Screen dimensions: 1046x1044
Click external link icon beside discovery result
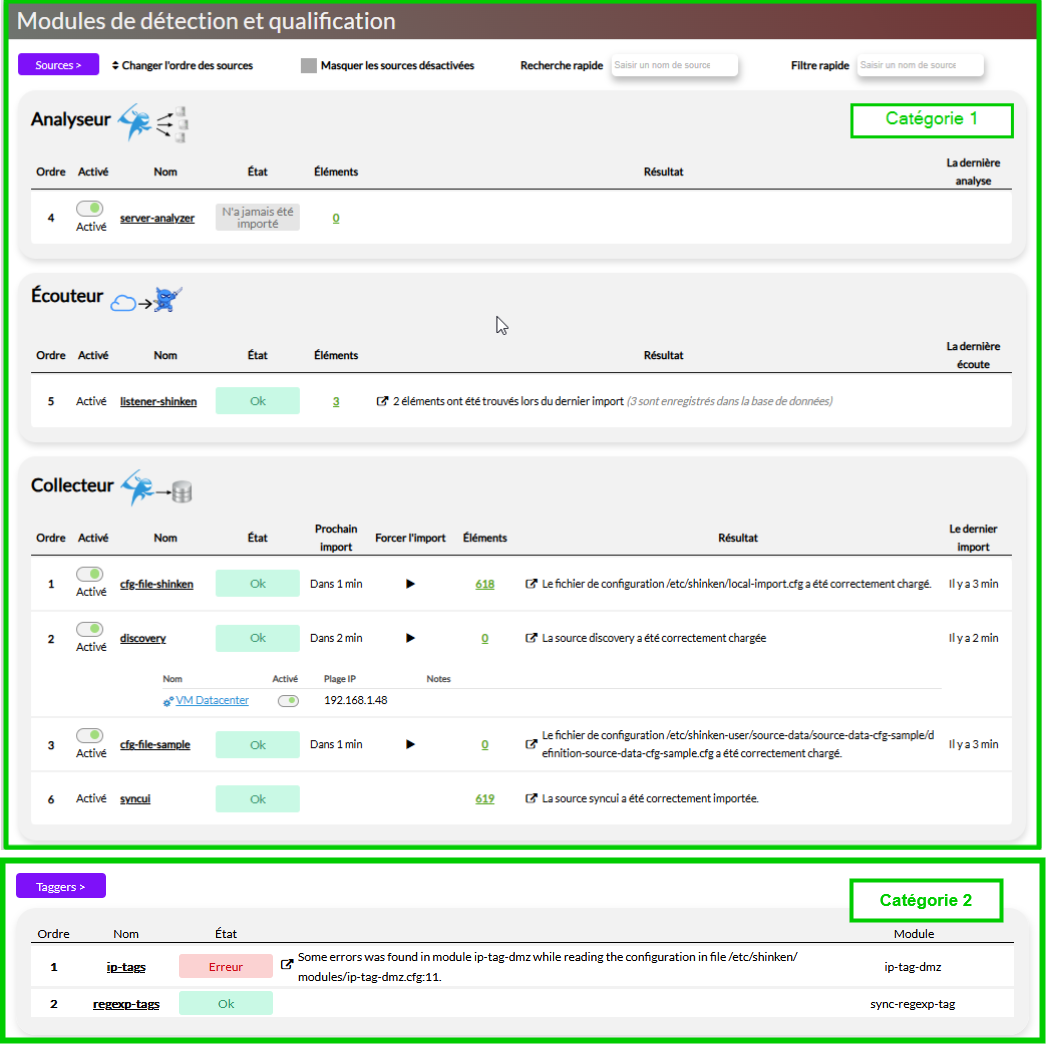coord(531,638)
